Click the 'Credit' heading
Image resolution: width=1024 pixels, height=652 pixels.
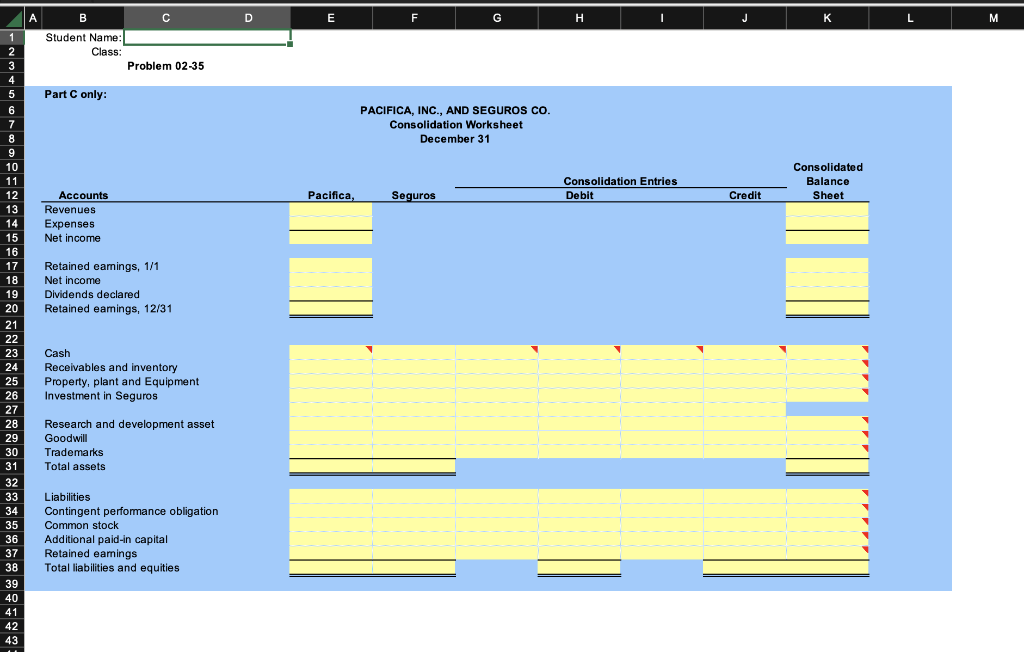tap(745, 195)
